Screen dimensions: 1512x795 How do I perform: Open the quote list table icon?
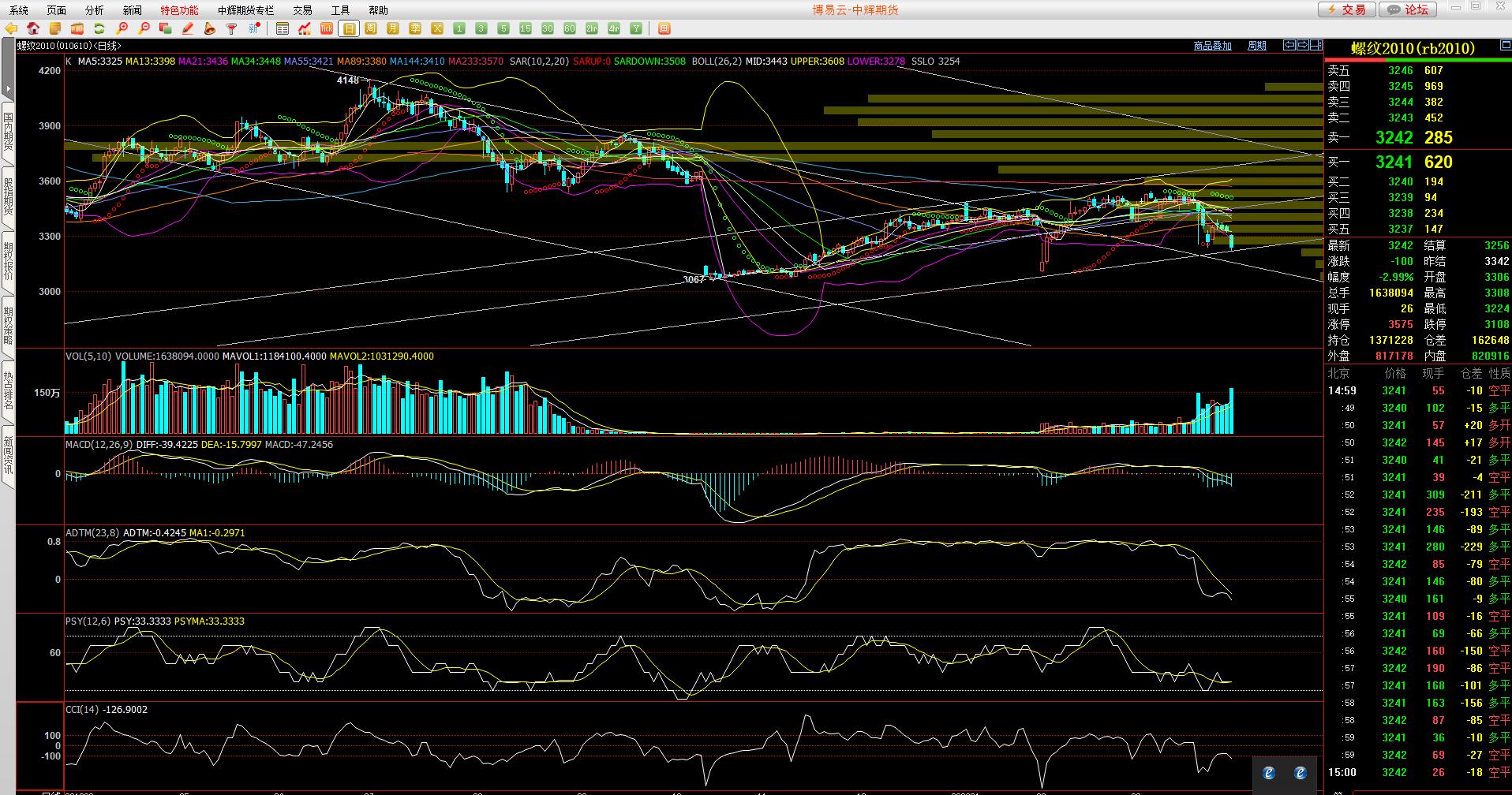(283, 29)
